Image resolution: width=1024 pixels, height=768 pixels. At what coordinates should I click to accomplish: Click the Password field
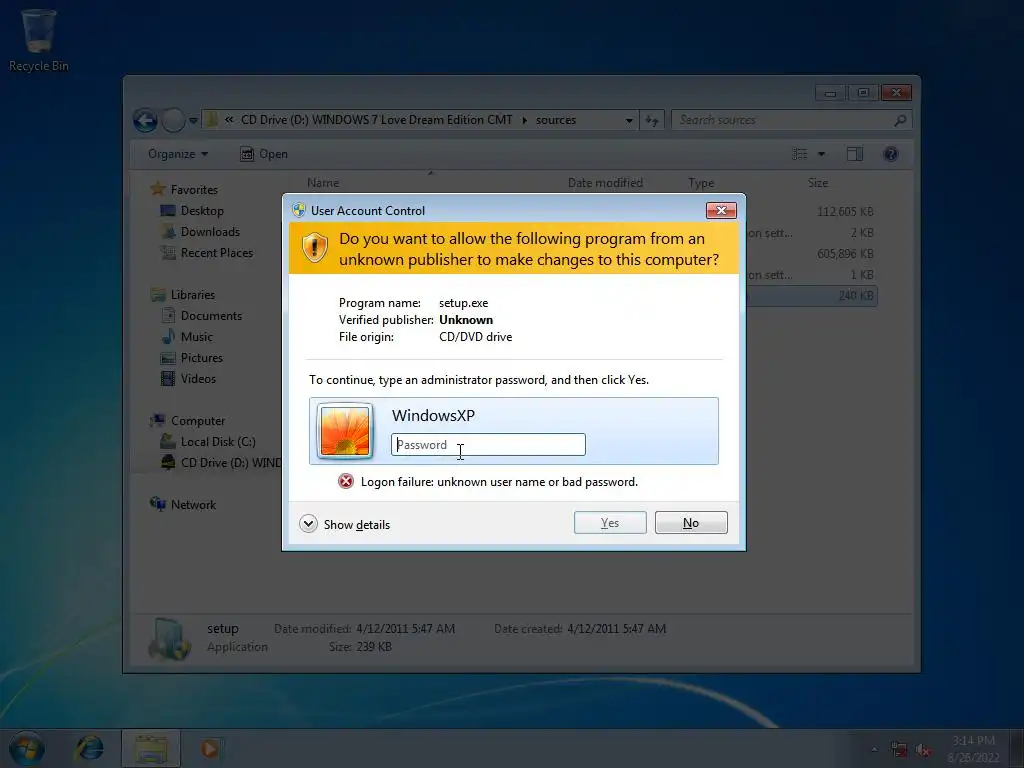pos(488,445)
